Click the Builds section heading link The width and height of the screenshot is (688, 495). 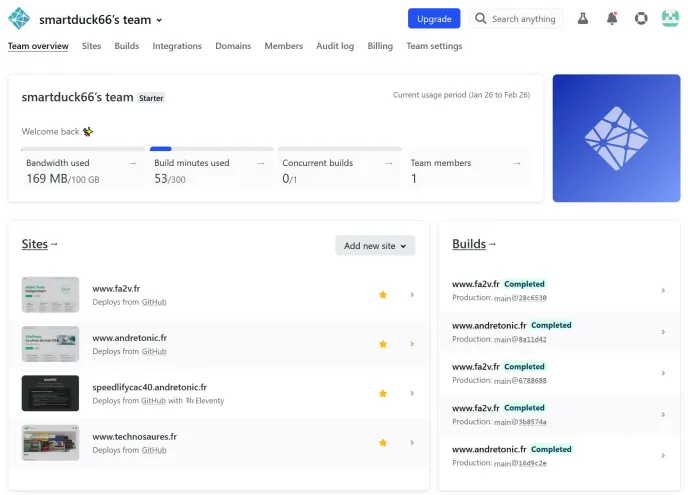tap(469, 244)
